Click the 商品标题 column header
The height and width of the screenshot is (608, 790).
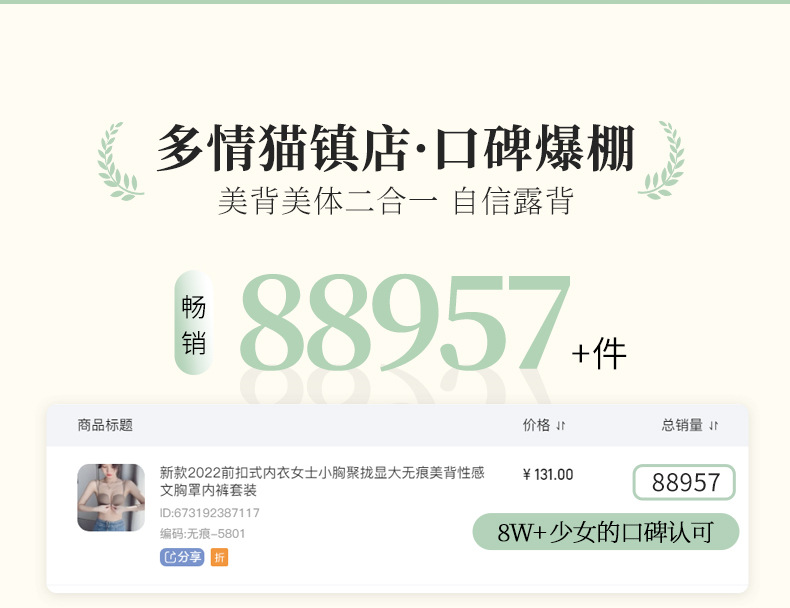105,425
